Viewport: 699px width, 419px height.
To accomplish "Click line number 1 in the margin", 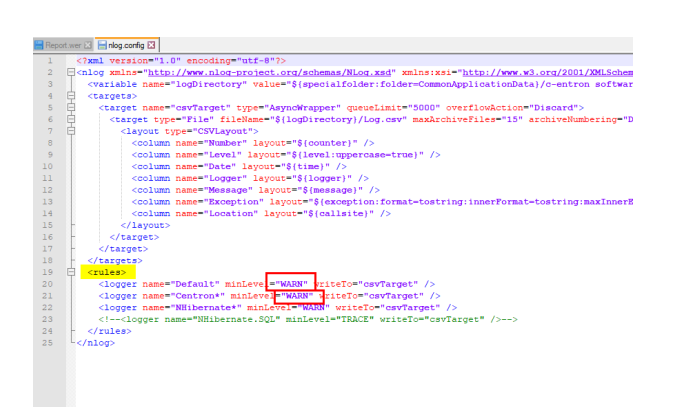I will coord(50,60).
